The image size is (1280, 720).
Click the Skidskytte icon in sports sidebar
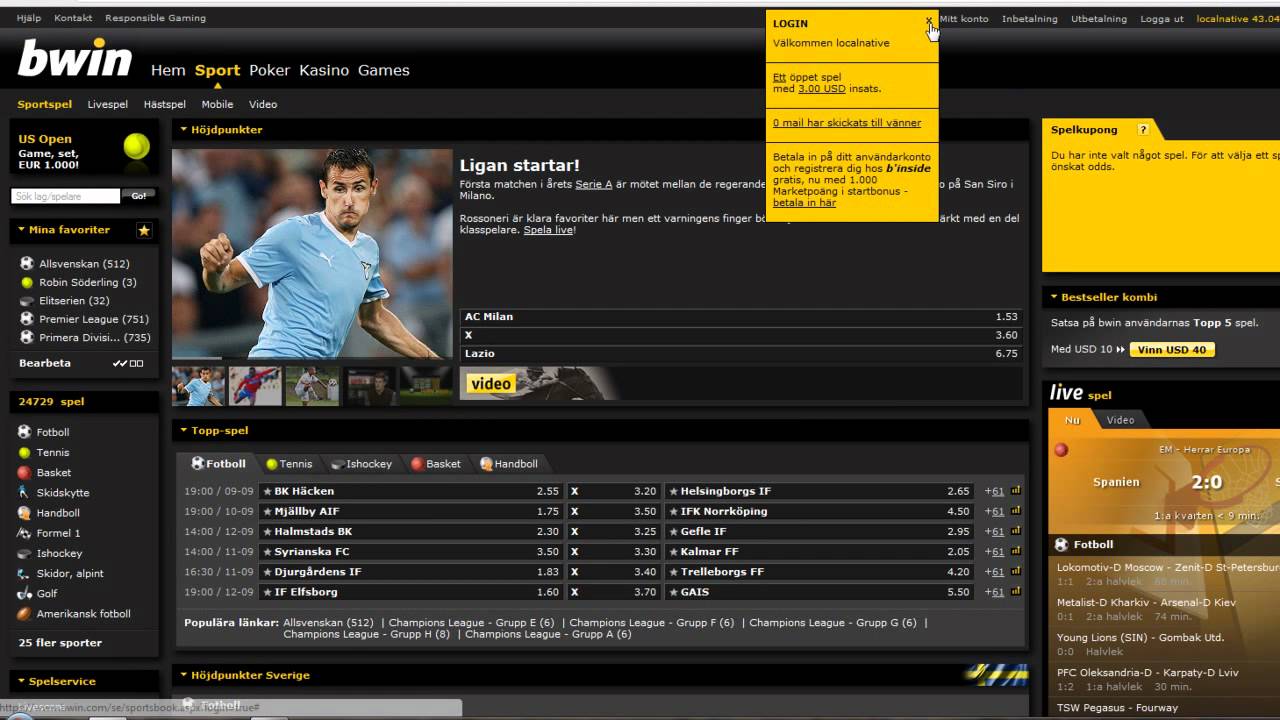[25, 492]
